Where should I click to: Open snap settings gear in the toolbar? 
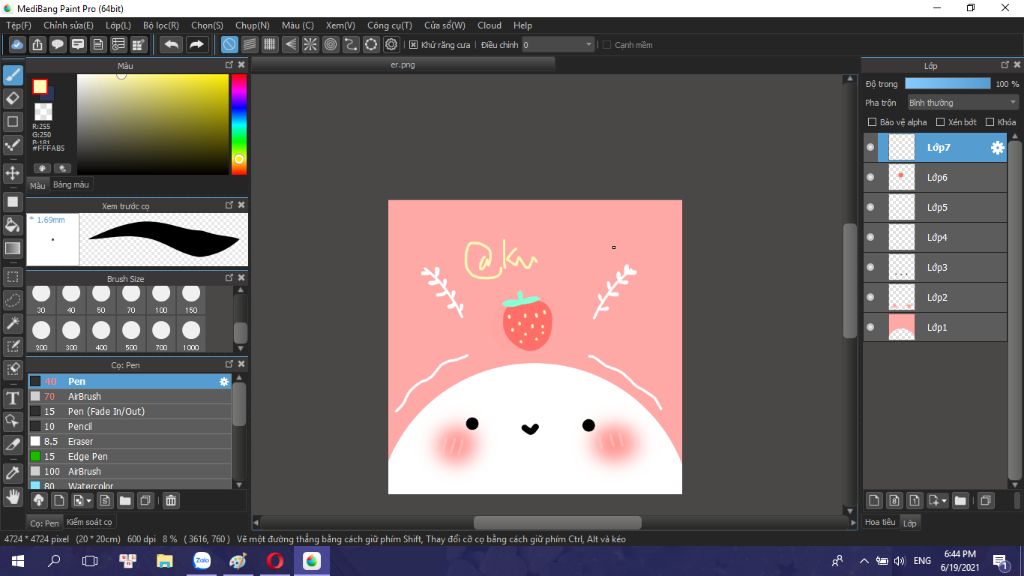point(391,44)
